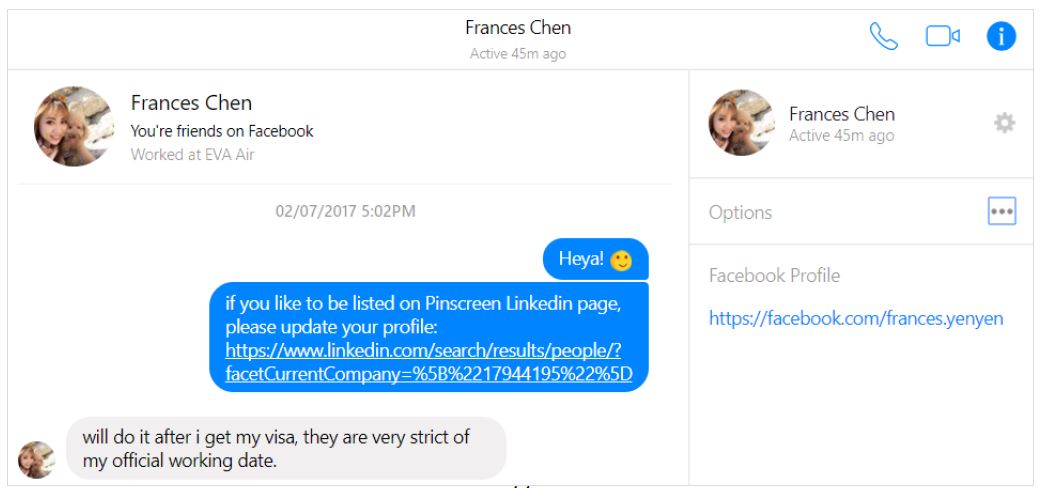Select the "Heya!" message bubble
Image resolution: width=1055 pixels, height=488 pixels.
coord(582,260)
